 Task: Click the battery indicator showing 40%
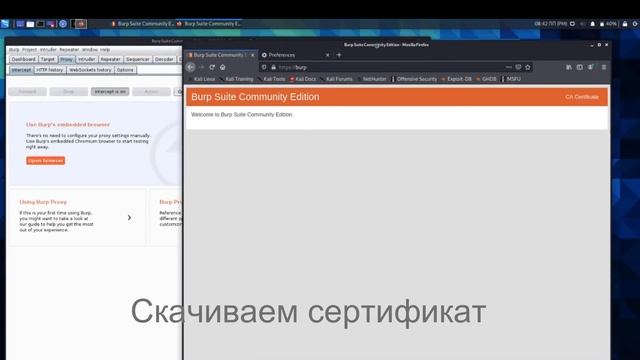click(x=608, y=24)
